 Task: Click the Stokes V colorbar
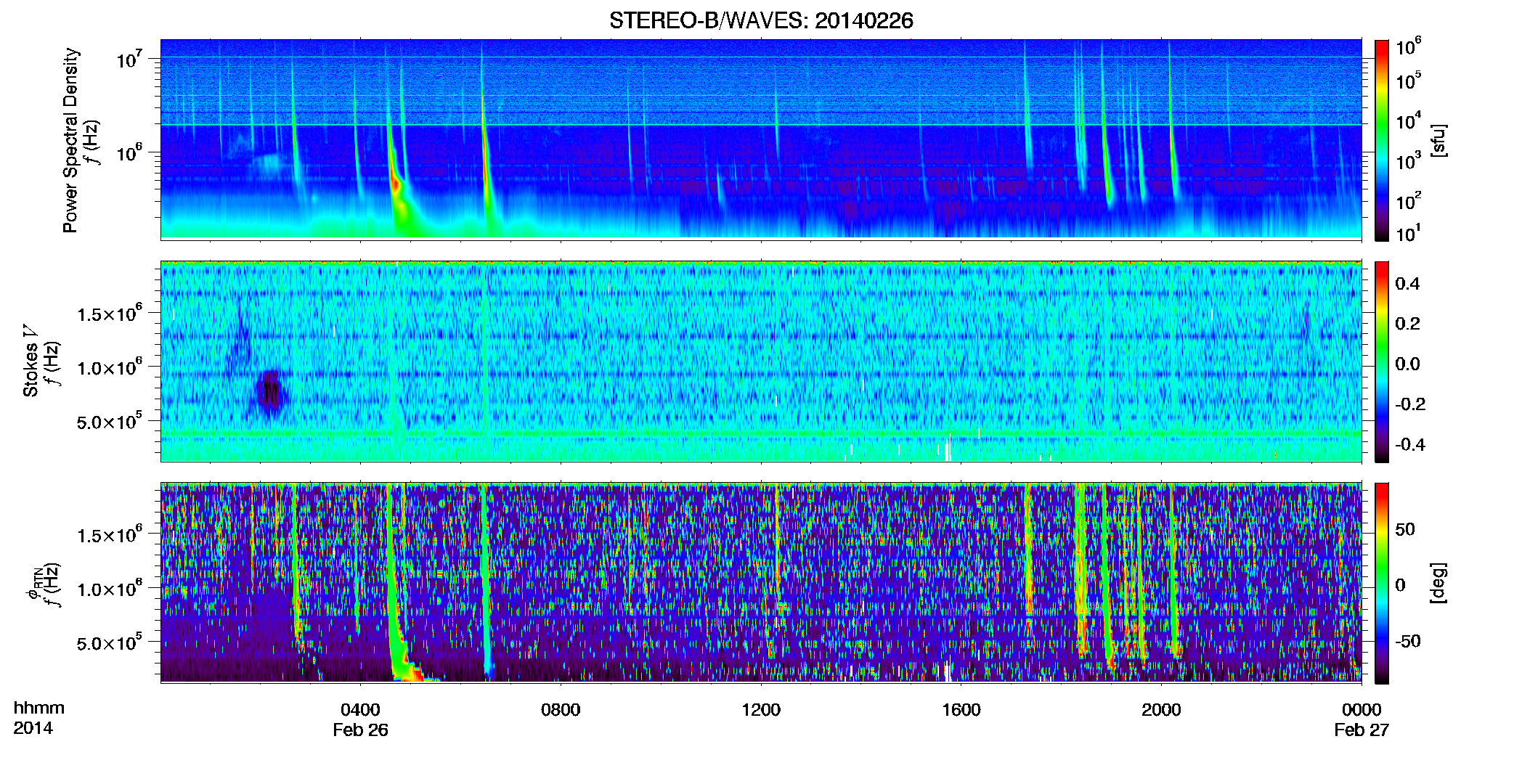(x=1381, y=362)
